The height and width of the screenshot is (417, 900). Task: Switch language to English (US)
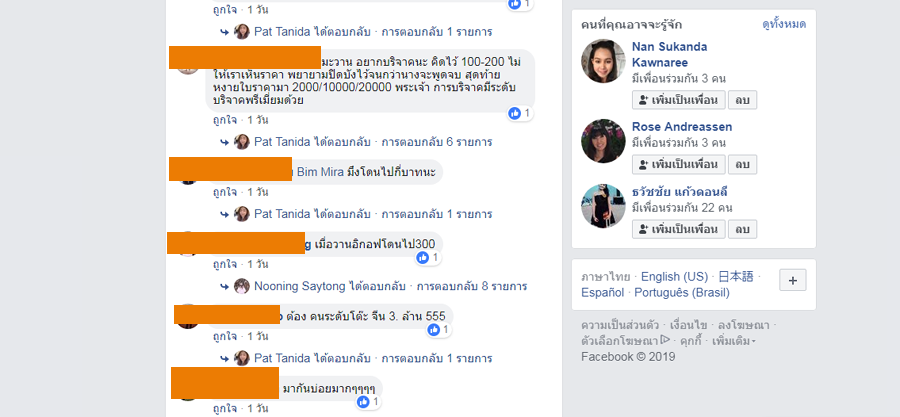coord(674,277)
